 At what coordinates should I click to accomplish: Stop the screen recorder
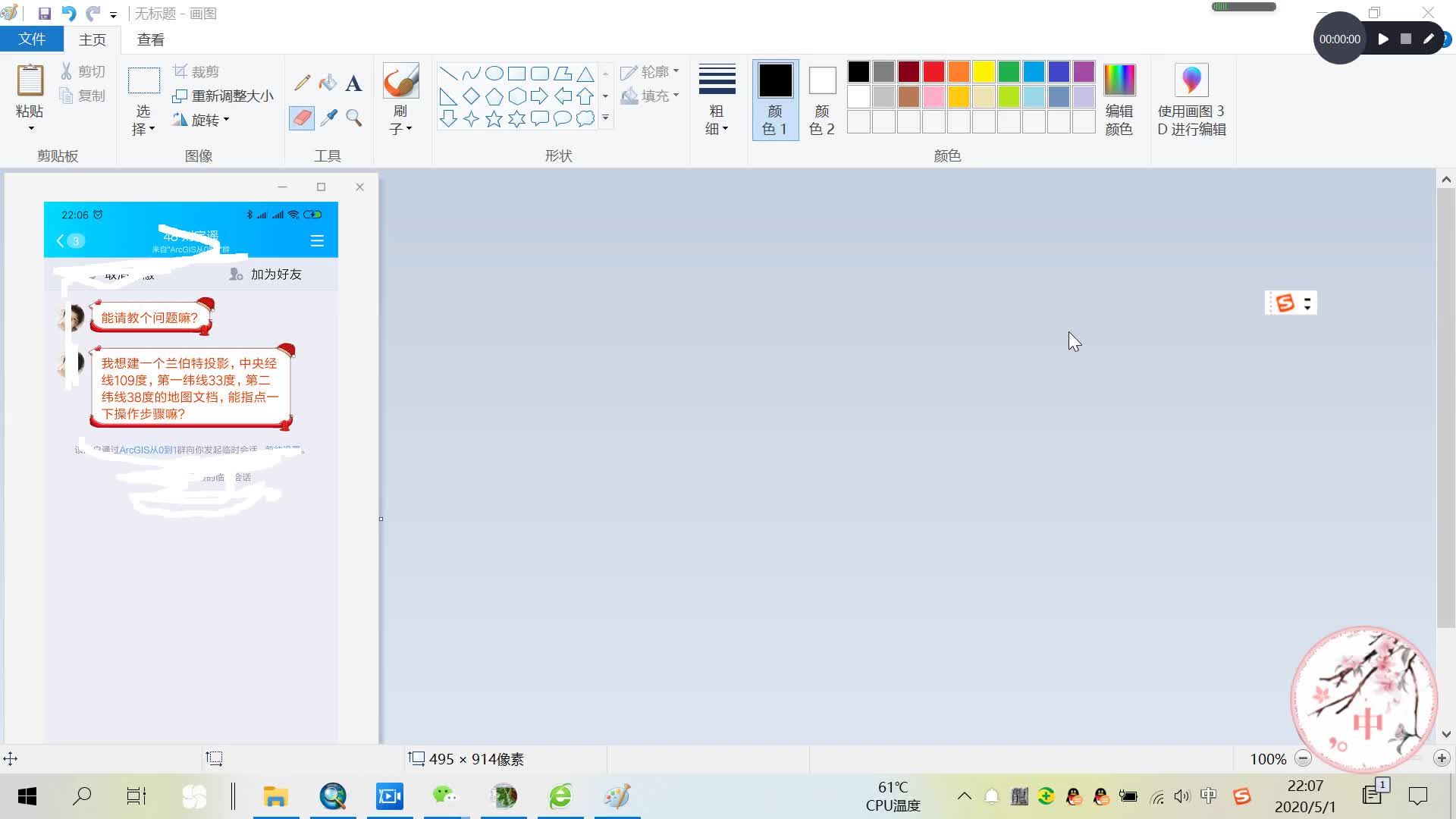point(1406,39)
